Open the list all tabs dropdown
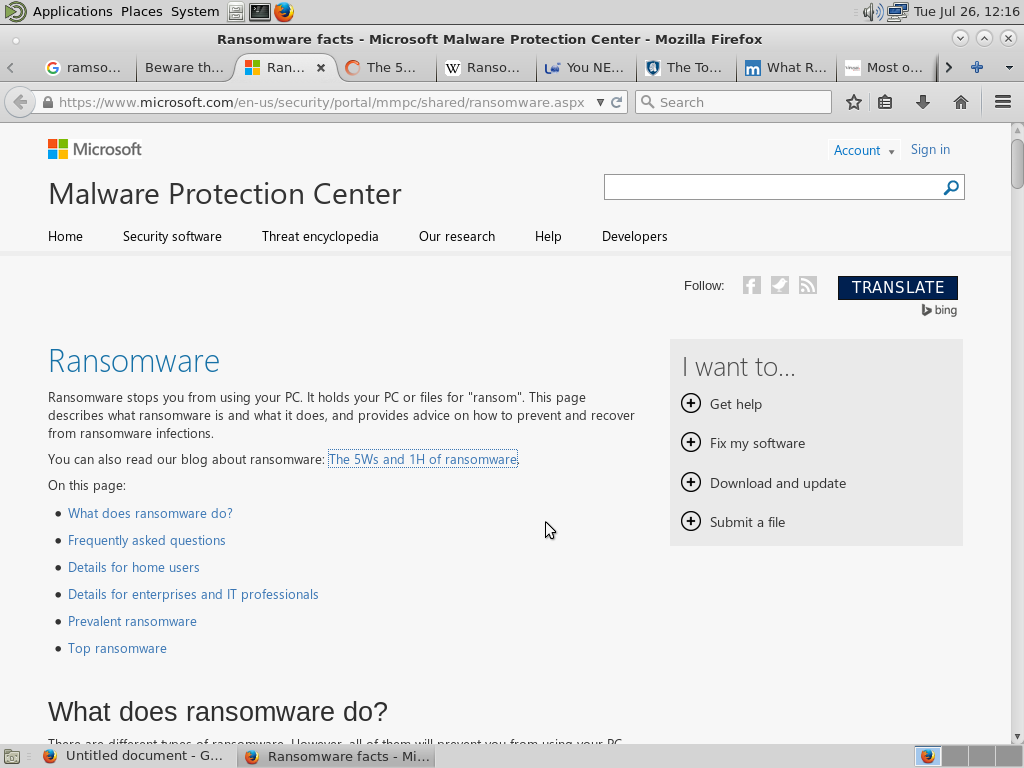The width and height of the screenshot is (1024, 768). [1009, 67]
